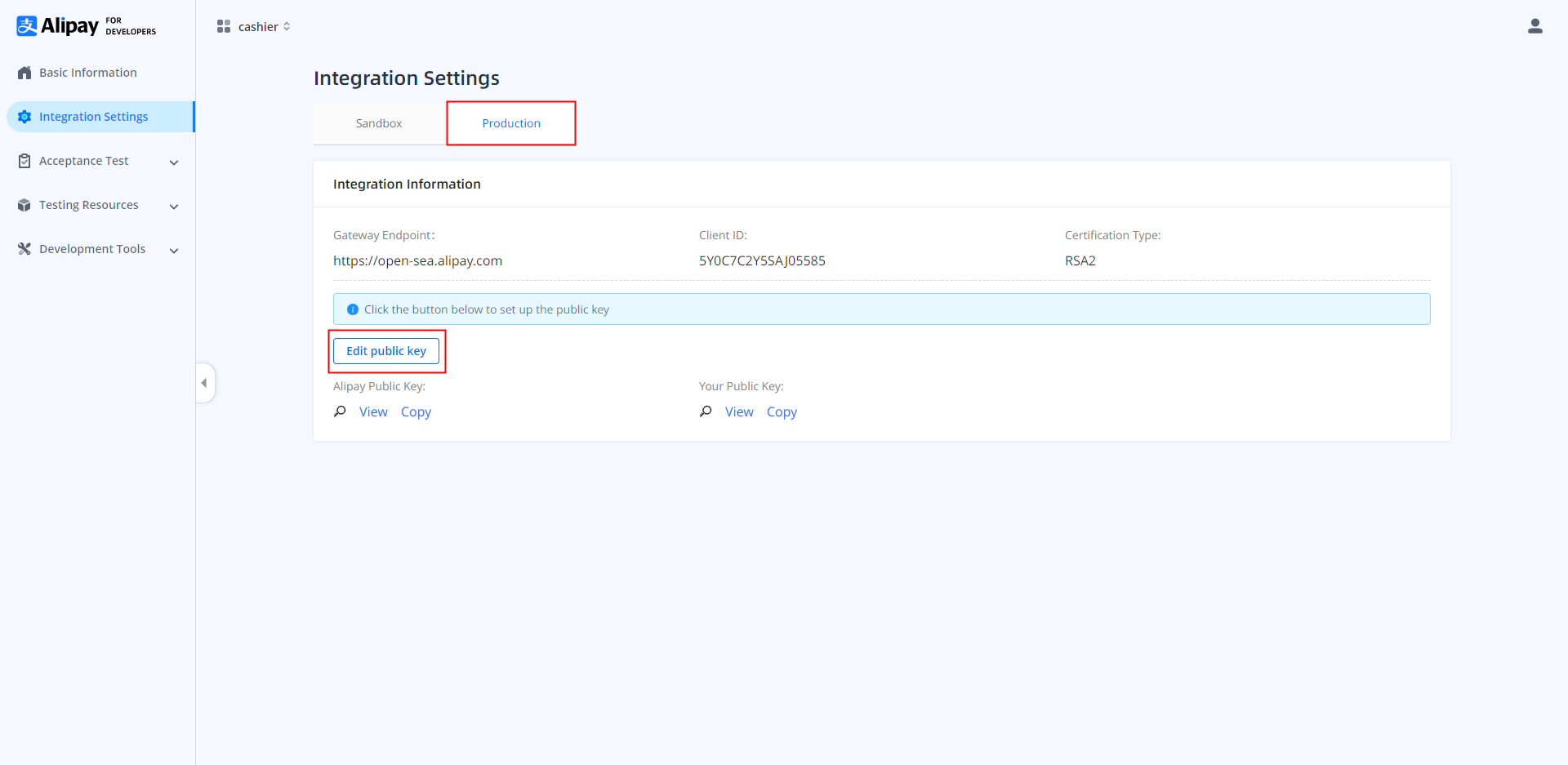Click the app grid icon beside cashier
Viewport: 1568px width, 765px height.
(x=223, y=27)
